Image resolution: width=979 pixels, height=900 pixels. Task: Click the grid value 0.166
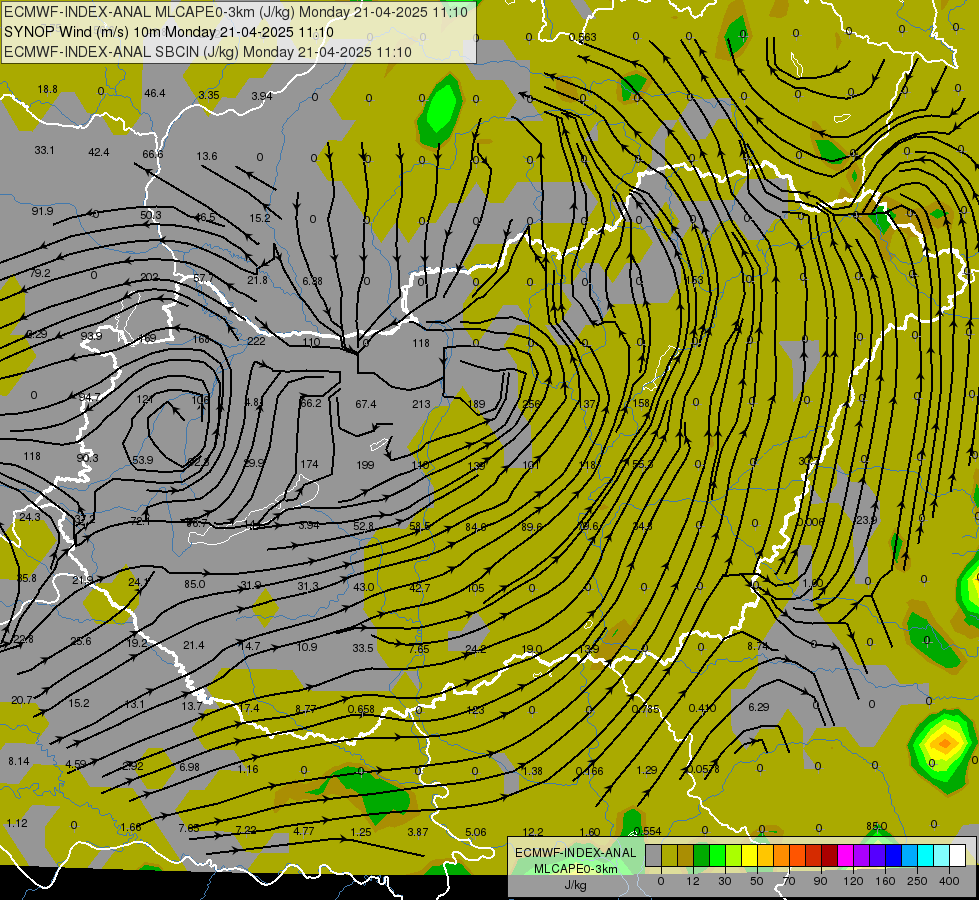(589, 771)
